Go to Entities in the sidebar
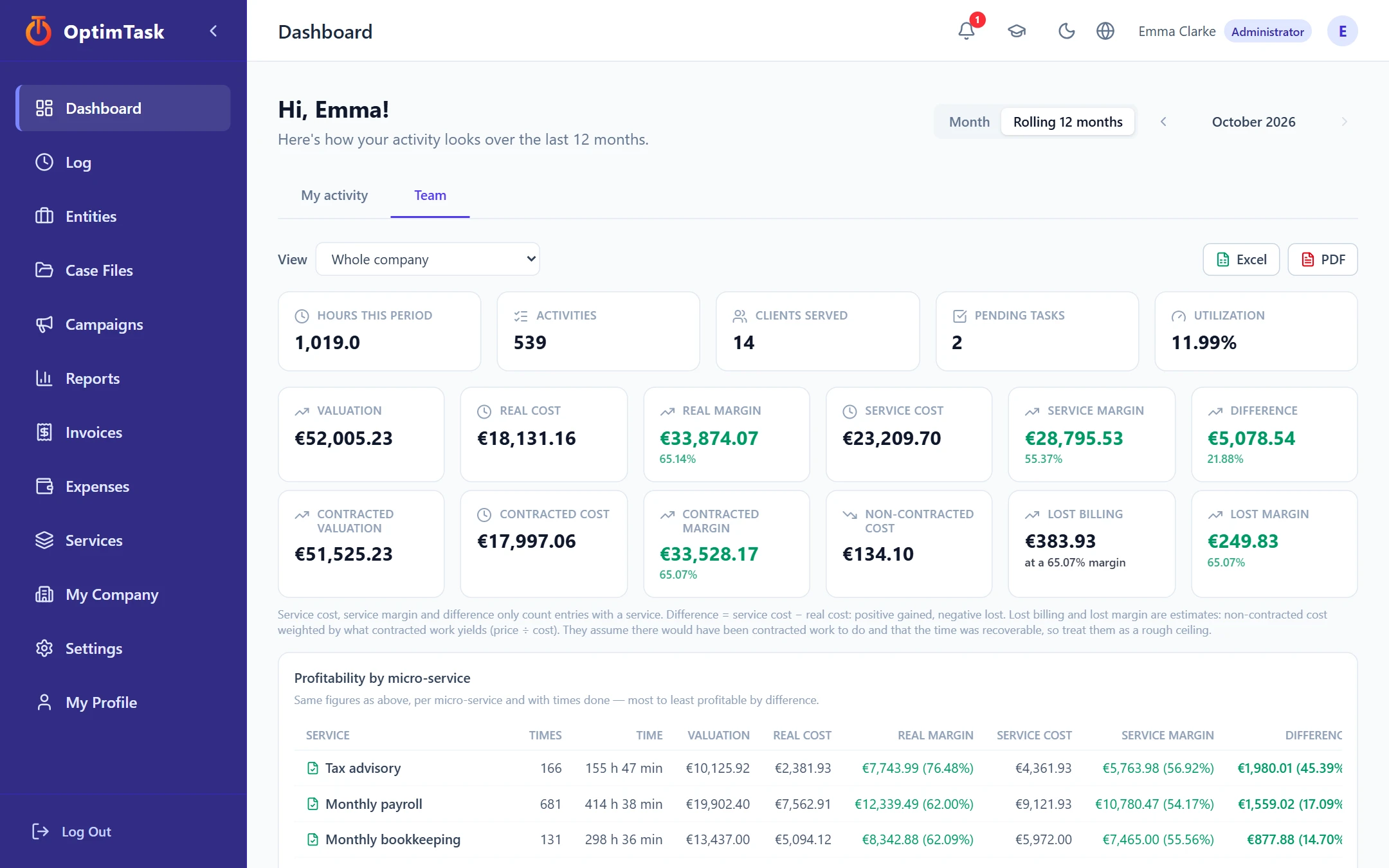This screenshot has height=868, width=1389. 123,216
